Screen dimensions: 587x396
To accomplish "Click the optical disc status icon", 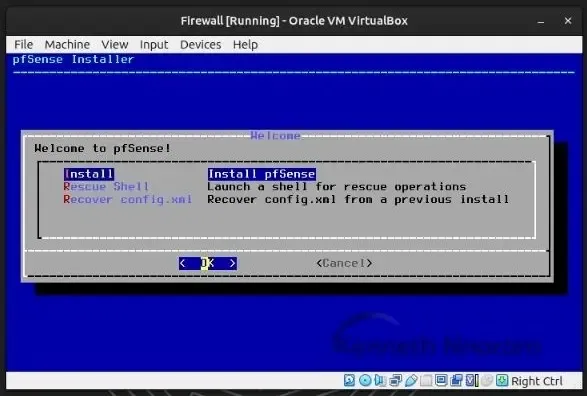I will click(365, 380).
